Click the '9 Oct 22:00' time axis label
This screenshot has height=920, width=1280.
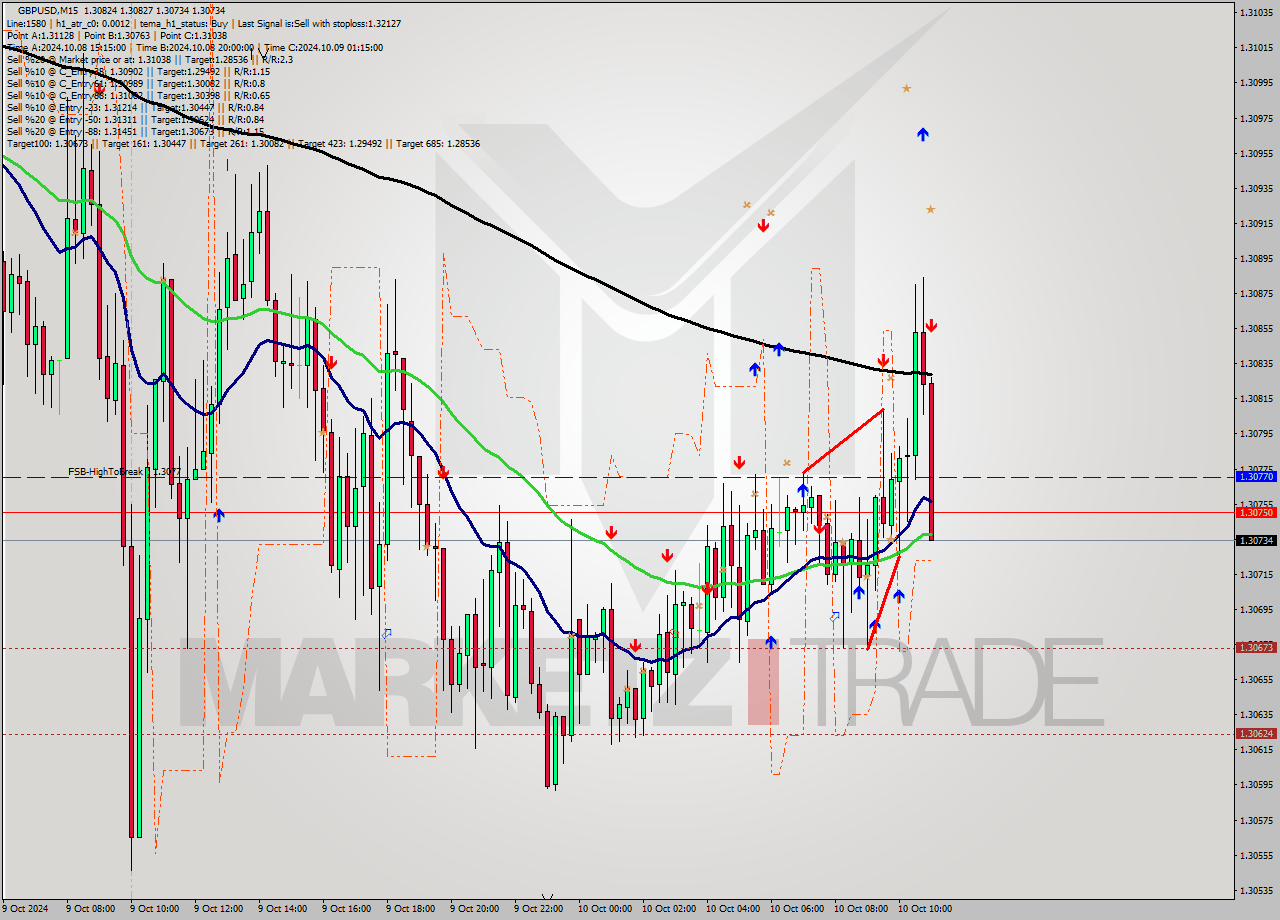(x=538, y=909)
